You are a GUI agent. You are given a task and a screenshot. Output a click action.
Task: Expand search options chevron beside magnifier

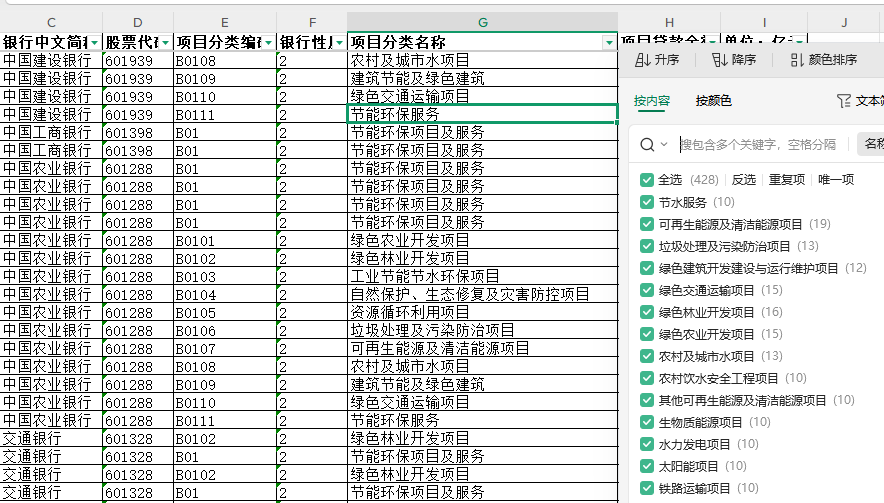point(664,144)
